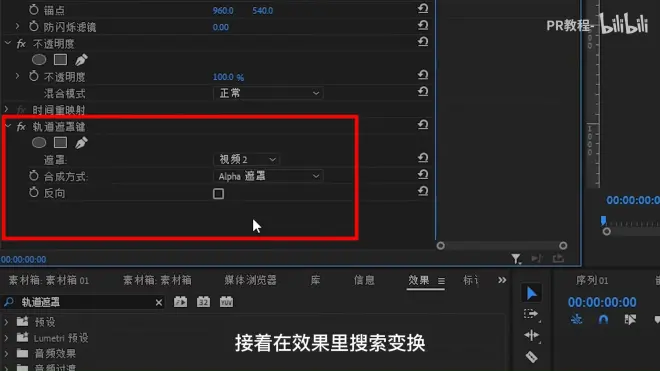Viewport: 660px width, 371px height.
Task: Toggle the 防闪烁滤镜 stopwatch
Action: (x=34, y=27)
